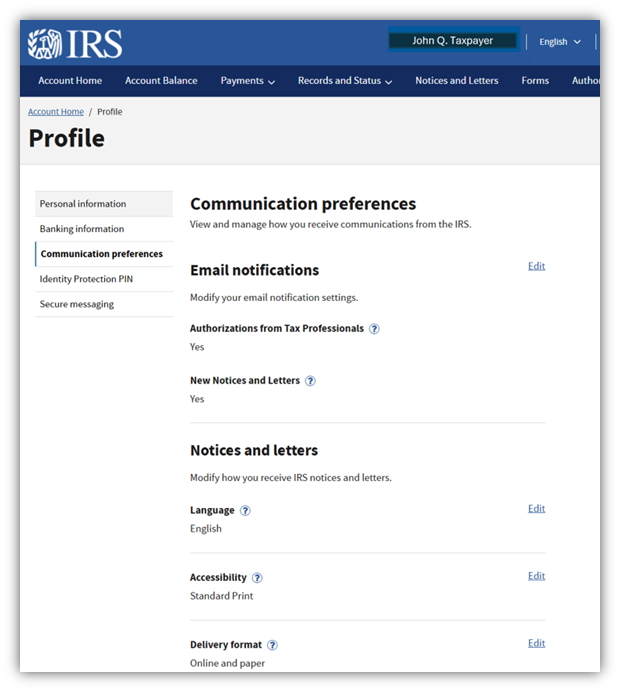Expand the Payments menu
The height and width of the screenshot is (692, 620).
click(x=248, y=81)
